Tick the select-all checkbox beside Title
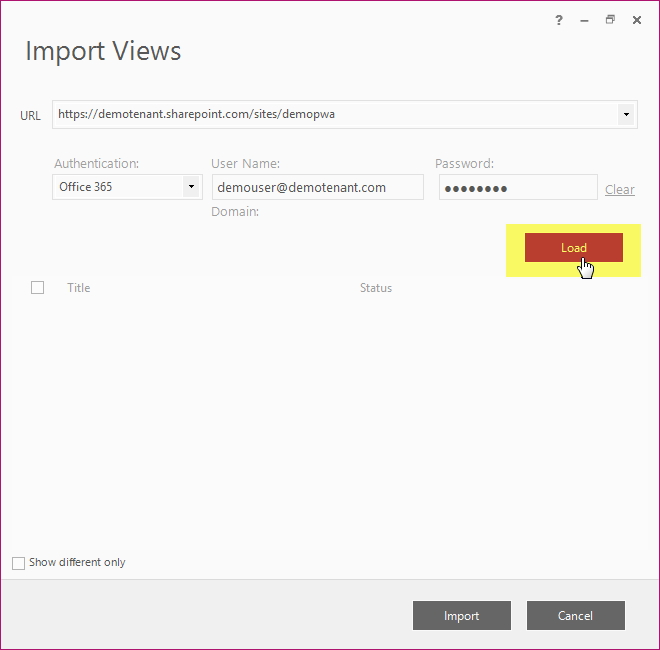Screen dimensions: 660x650 [37, 288]
